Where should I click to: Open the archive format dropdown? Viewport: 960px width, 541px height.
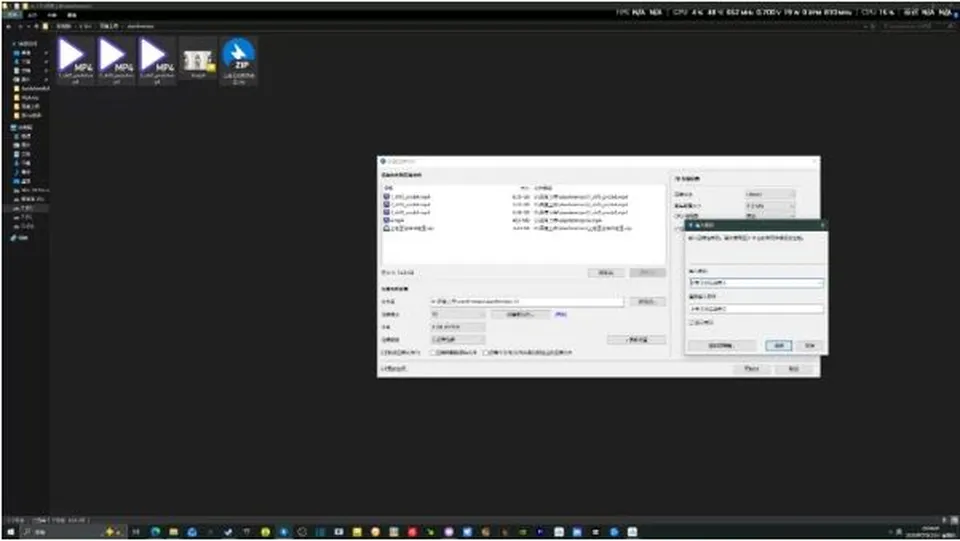(x=457, y=315)
